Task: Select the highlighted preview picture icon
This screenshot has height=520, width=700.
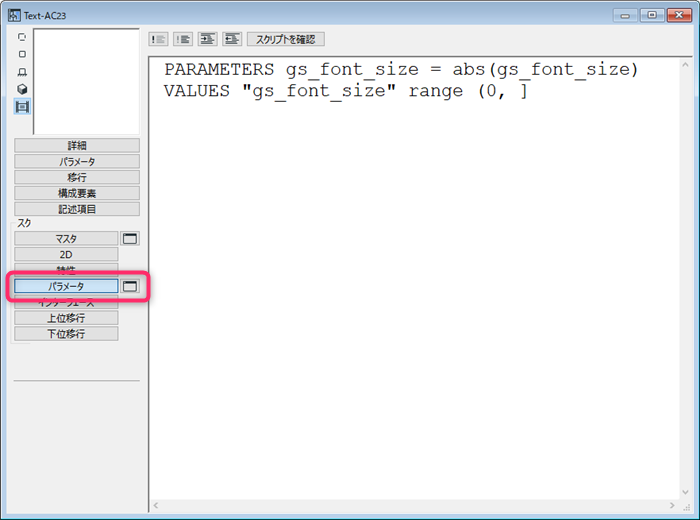Action: (x=22, y=107)
